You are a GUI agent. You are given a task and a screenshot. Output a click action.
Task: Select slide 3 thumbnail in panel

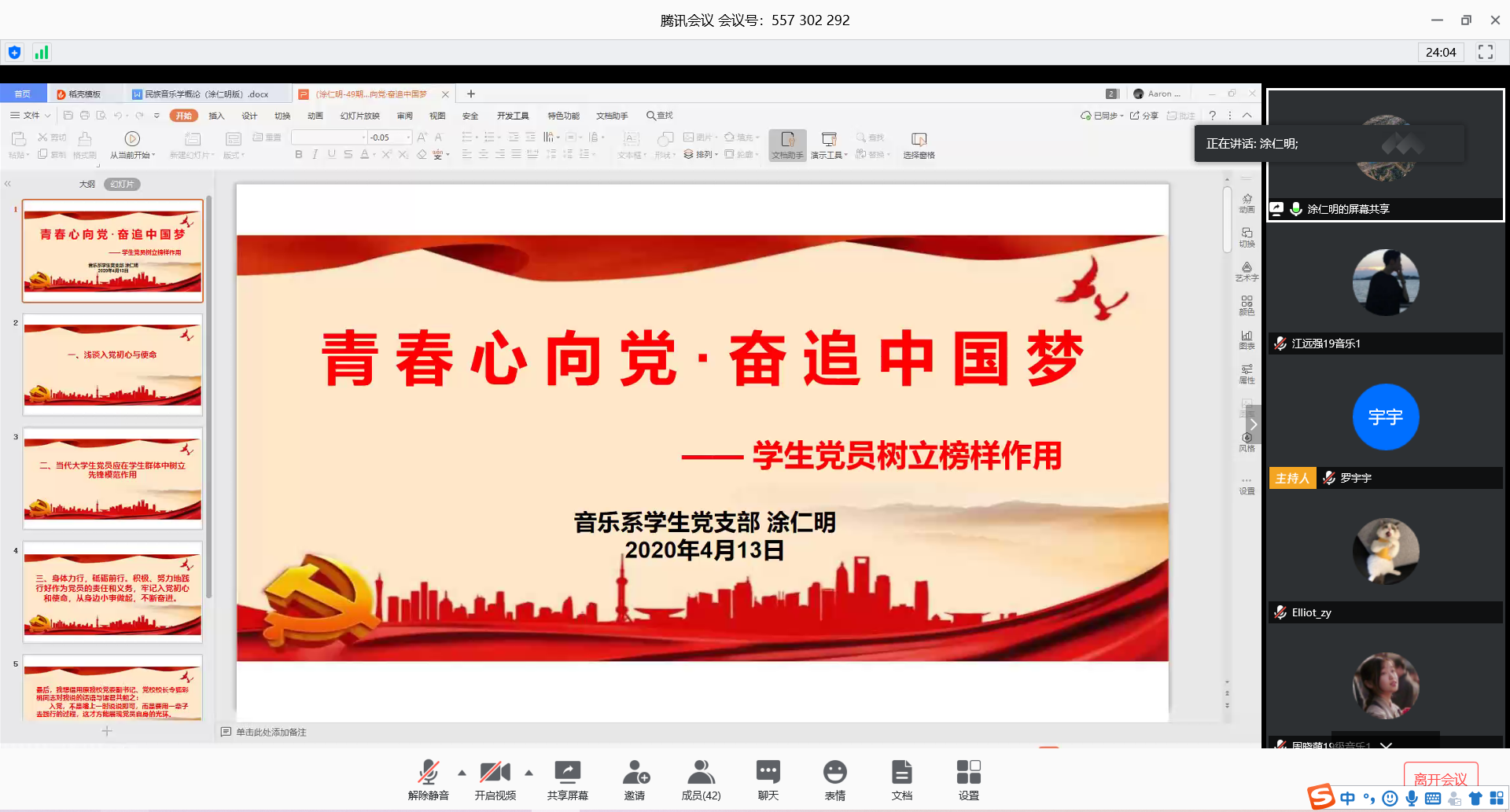point(112,478)
